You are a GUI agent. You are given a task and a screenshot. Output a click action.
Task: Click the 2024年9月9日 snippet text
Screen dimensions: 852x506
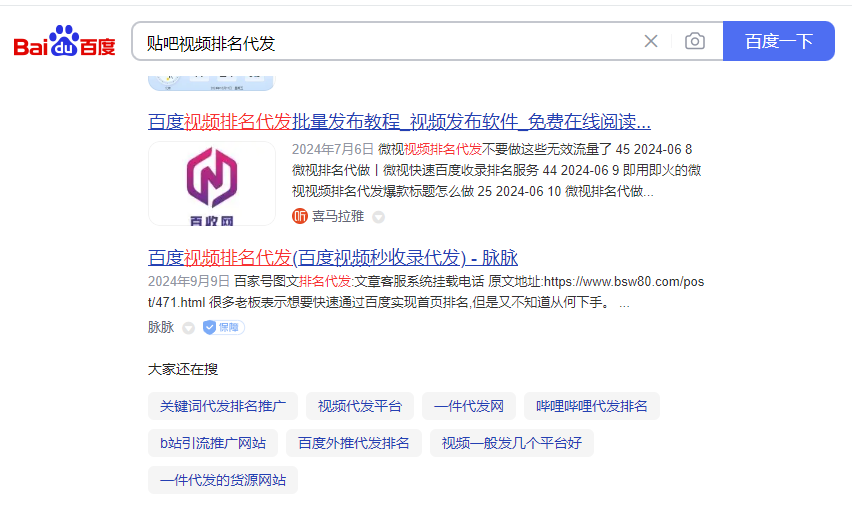click(x=189, y=282)
